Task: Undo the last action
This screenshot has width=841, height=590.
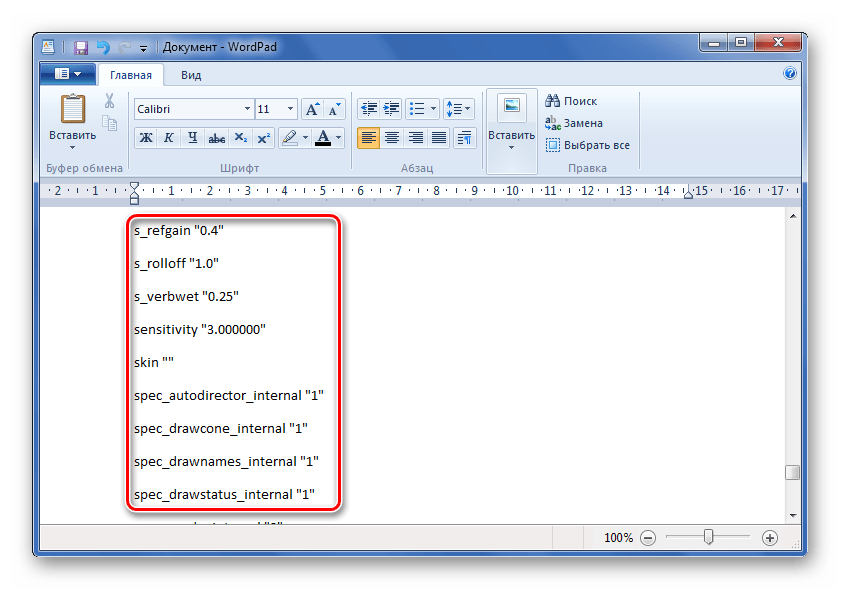Action: click(102, 47)
